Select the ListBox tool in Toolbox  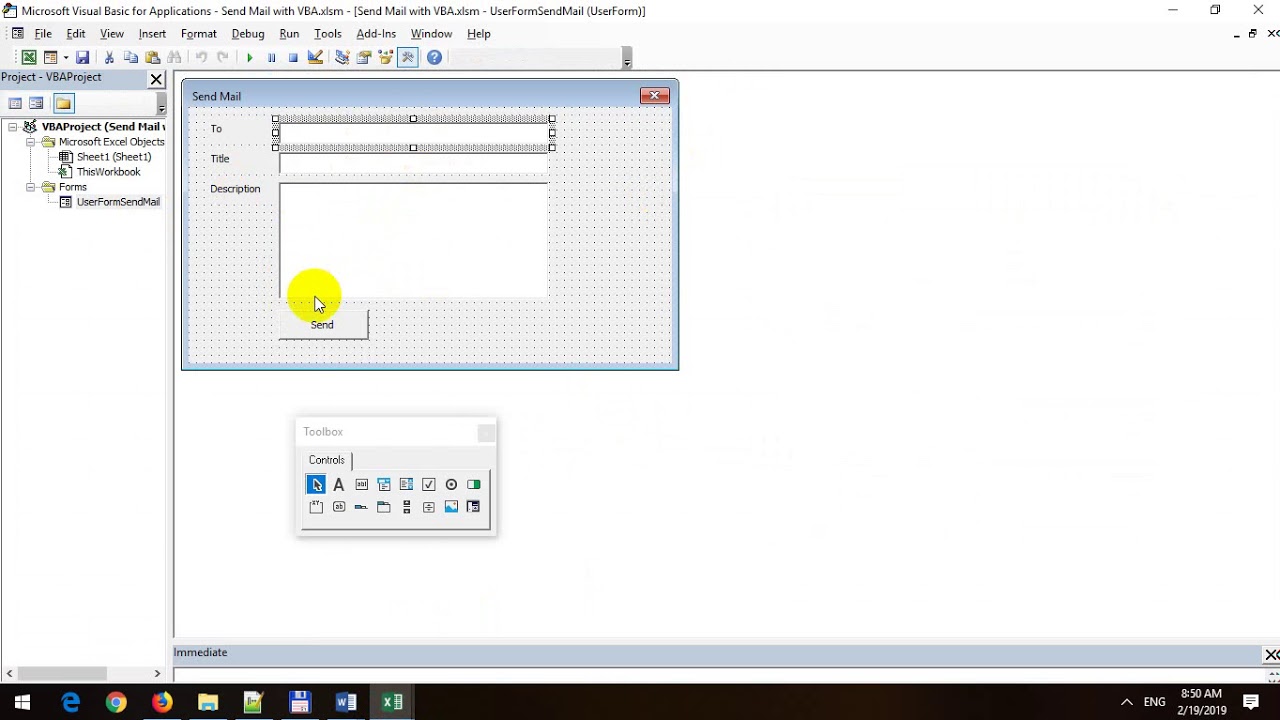coord(406,485)
